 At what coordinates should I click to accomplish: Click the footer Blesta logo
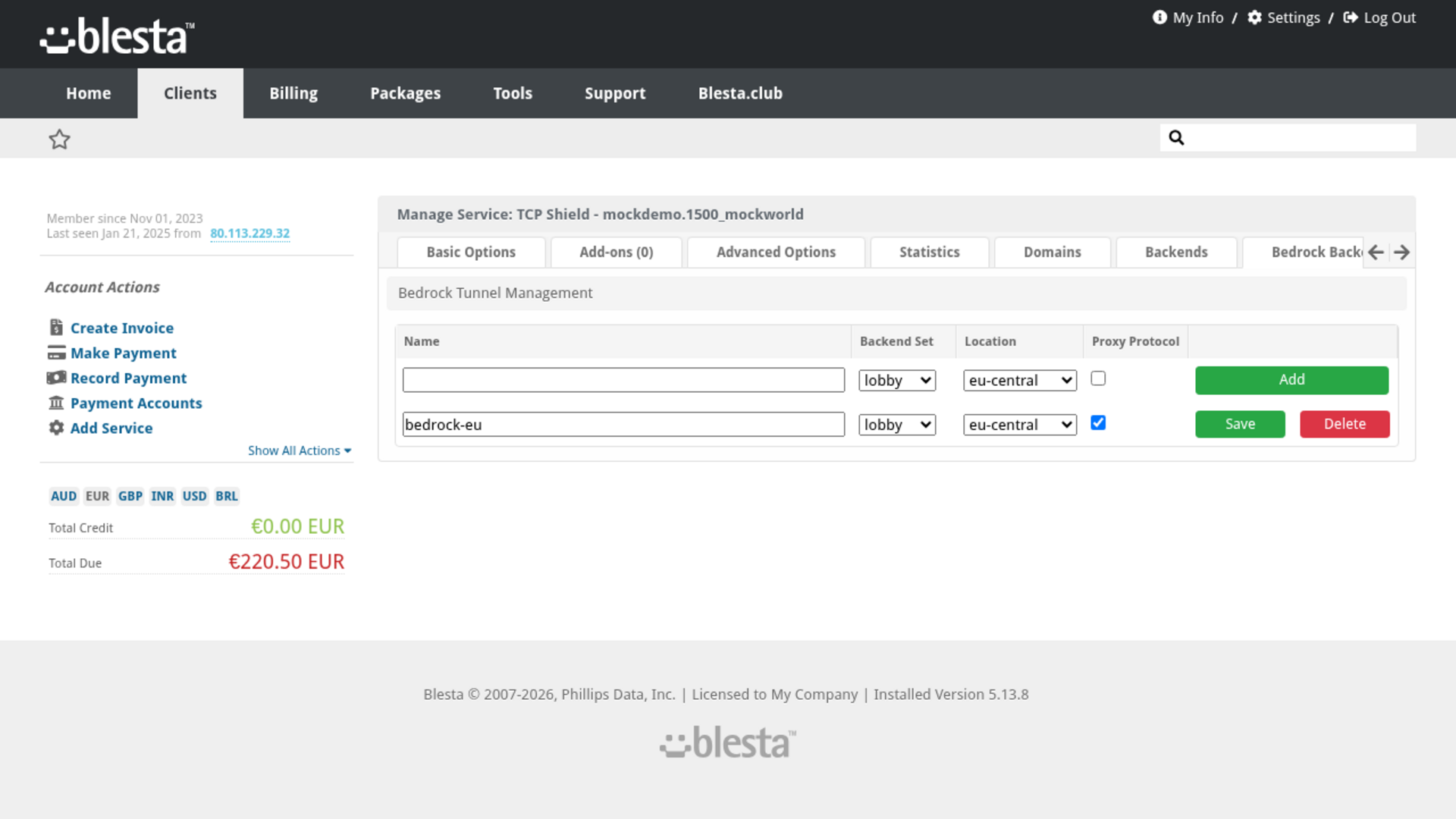728,742
